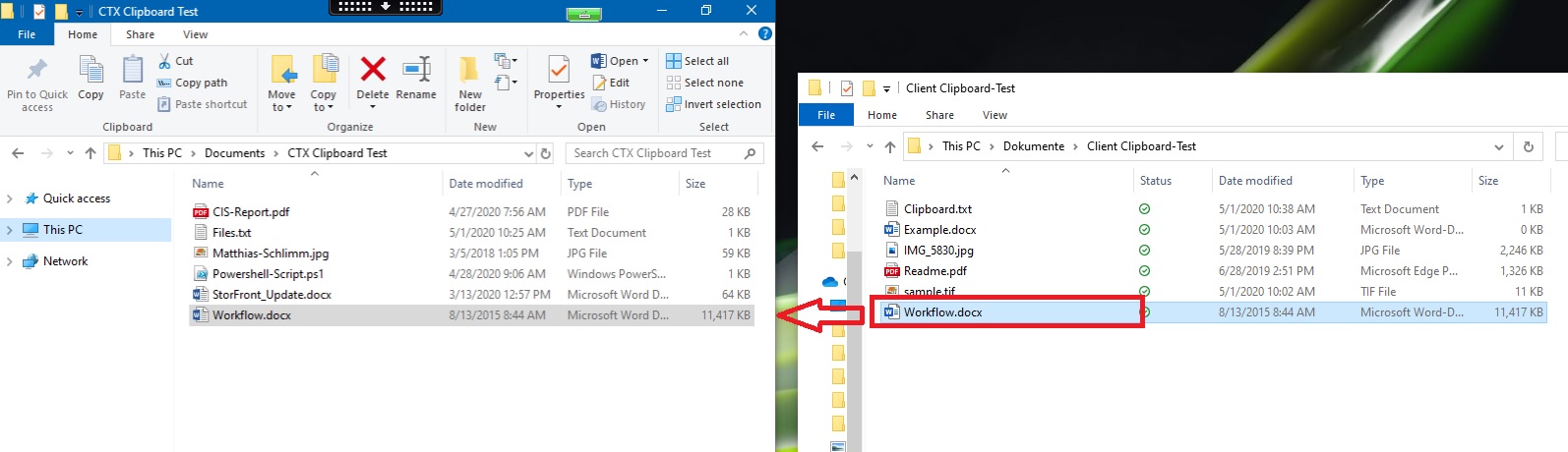1568x452 pixels.
Task: Open the Home tab in Client Clipboard-Test
Action: point(882,115)
